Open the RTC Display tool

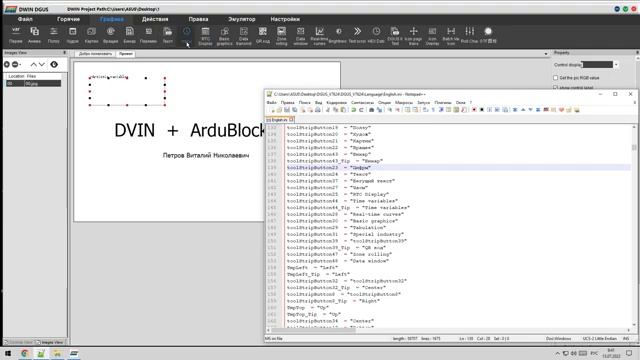[x=205, y=36]
